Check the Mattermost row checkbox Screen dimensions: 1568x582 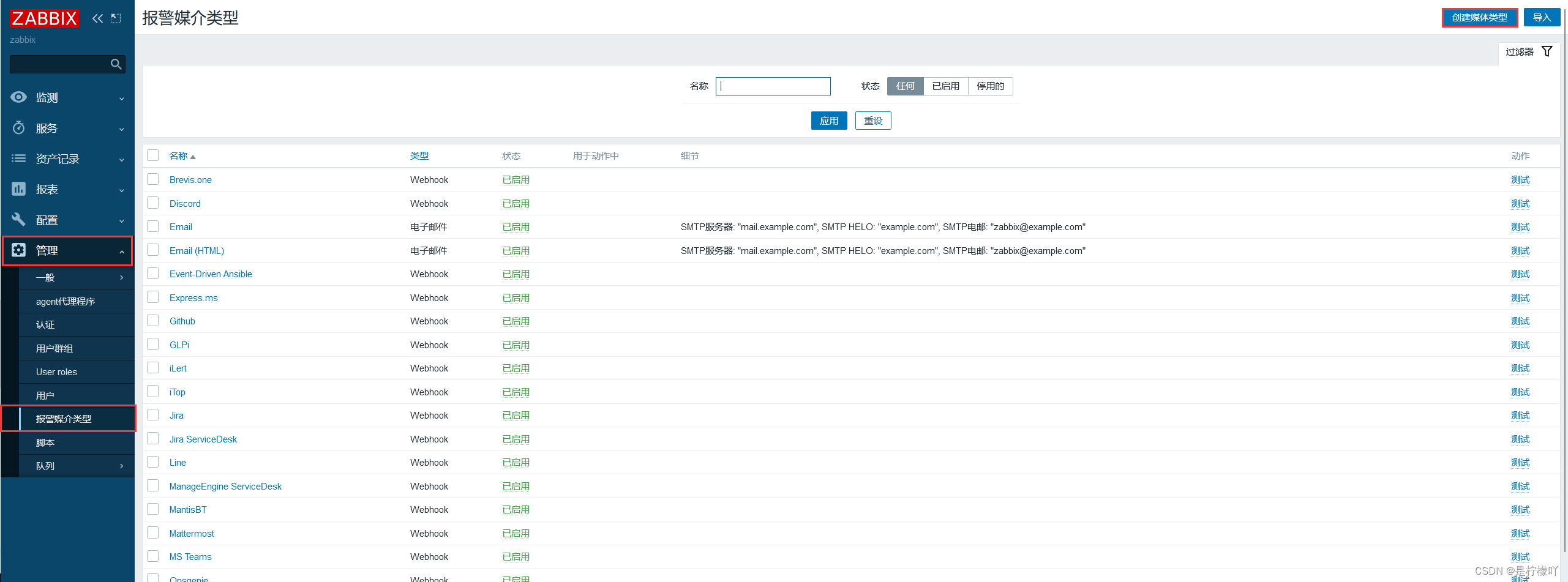pos(153,533)
